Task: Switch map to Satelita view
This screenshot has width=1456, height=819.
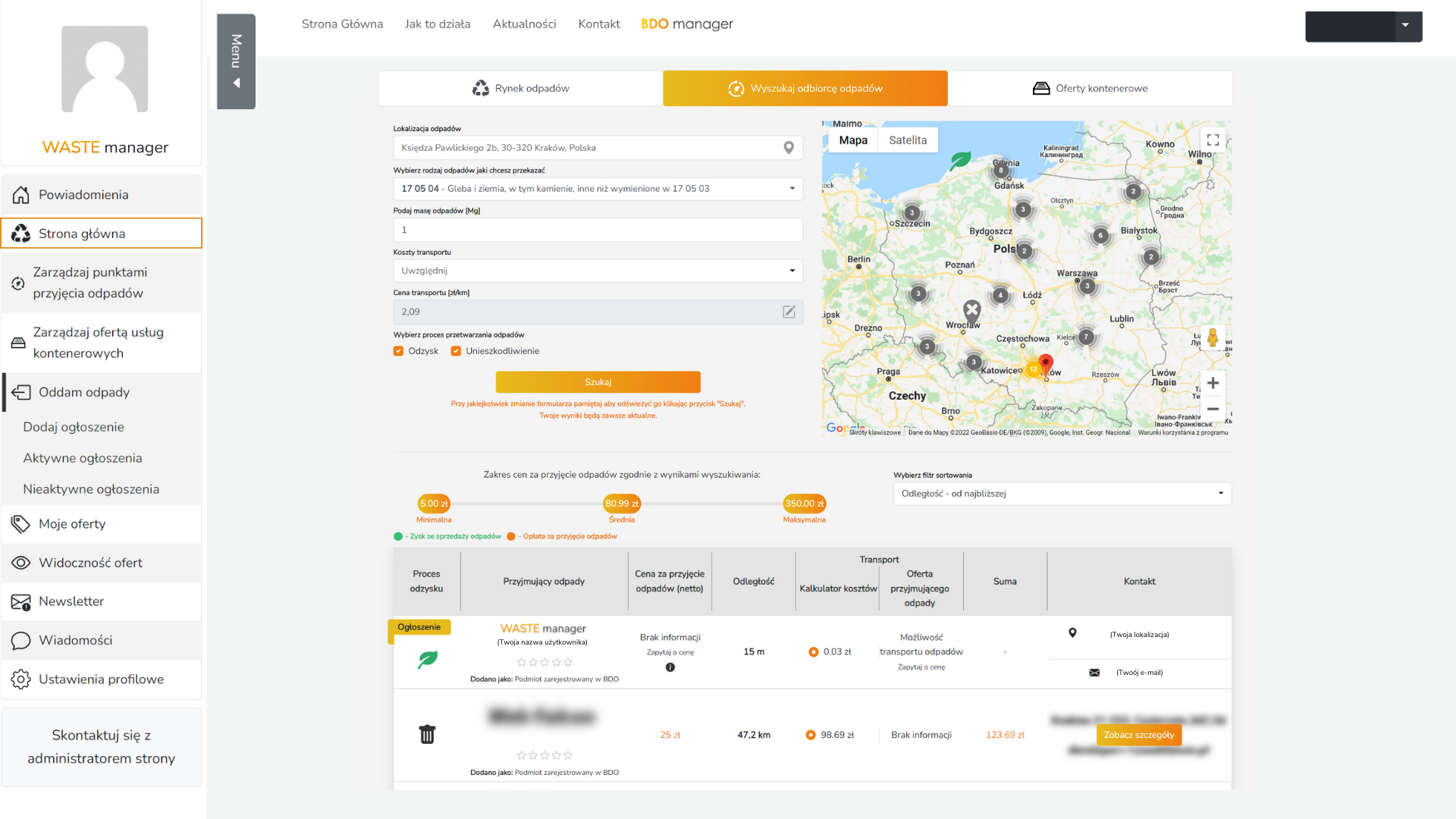Action: (908, 140)
